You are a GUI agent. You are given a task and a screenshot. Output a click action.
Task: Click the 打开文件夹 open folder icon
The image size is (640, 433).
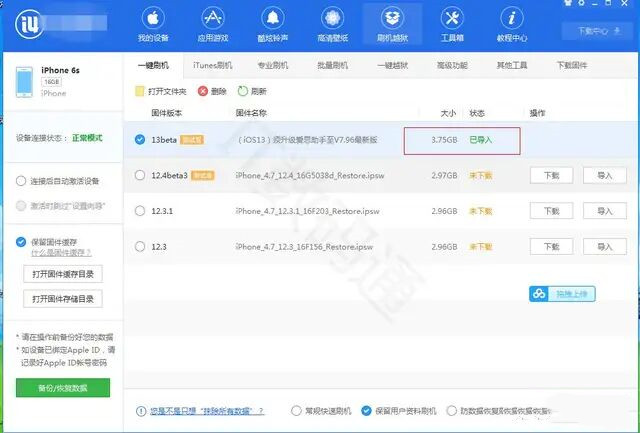click(140, 91)
